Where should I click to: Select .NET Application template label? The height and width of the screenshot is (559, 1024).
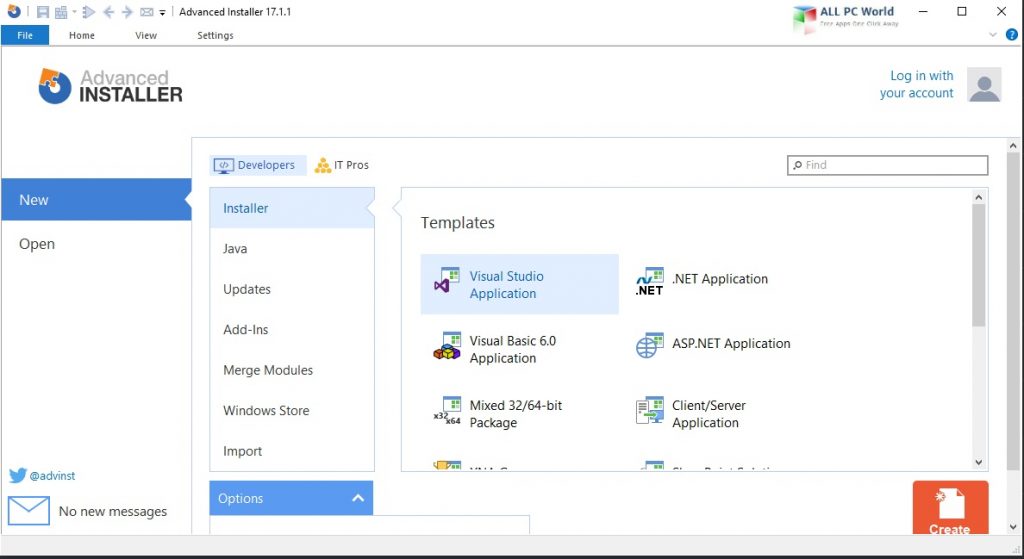720,279
